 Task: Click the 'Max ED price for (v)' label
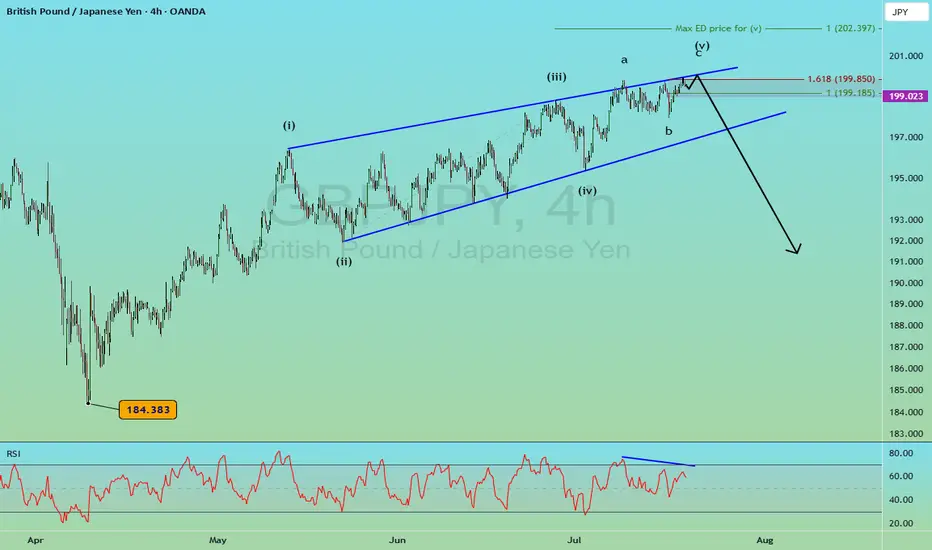(x=718, y=28)
